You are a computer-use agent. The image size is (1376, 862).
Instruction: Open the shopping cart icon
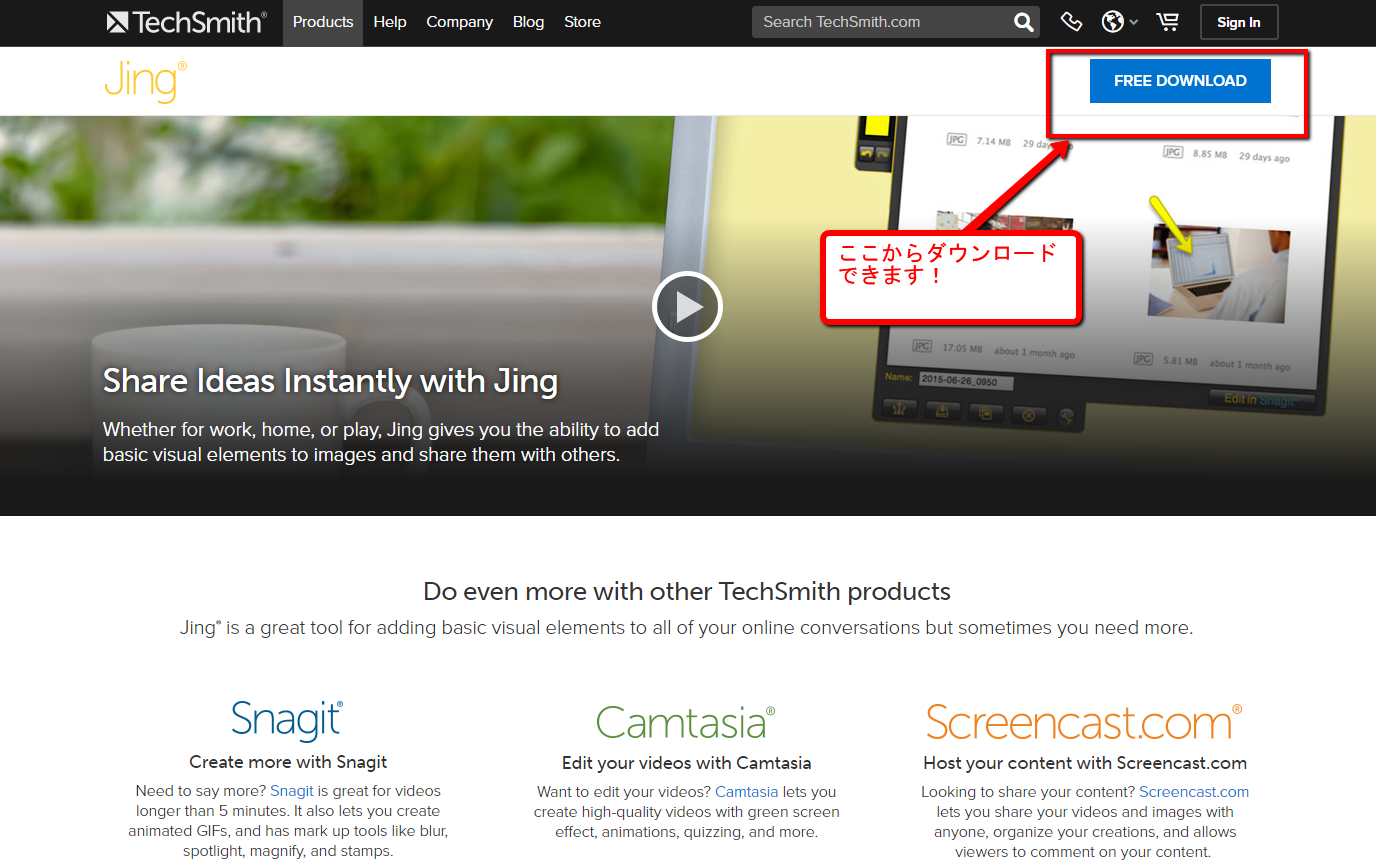coord(1167,22)
